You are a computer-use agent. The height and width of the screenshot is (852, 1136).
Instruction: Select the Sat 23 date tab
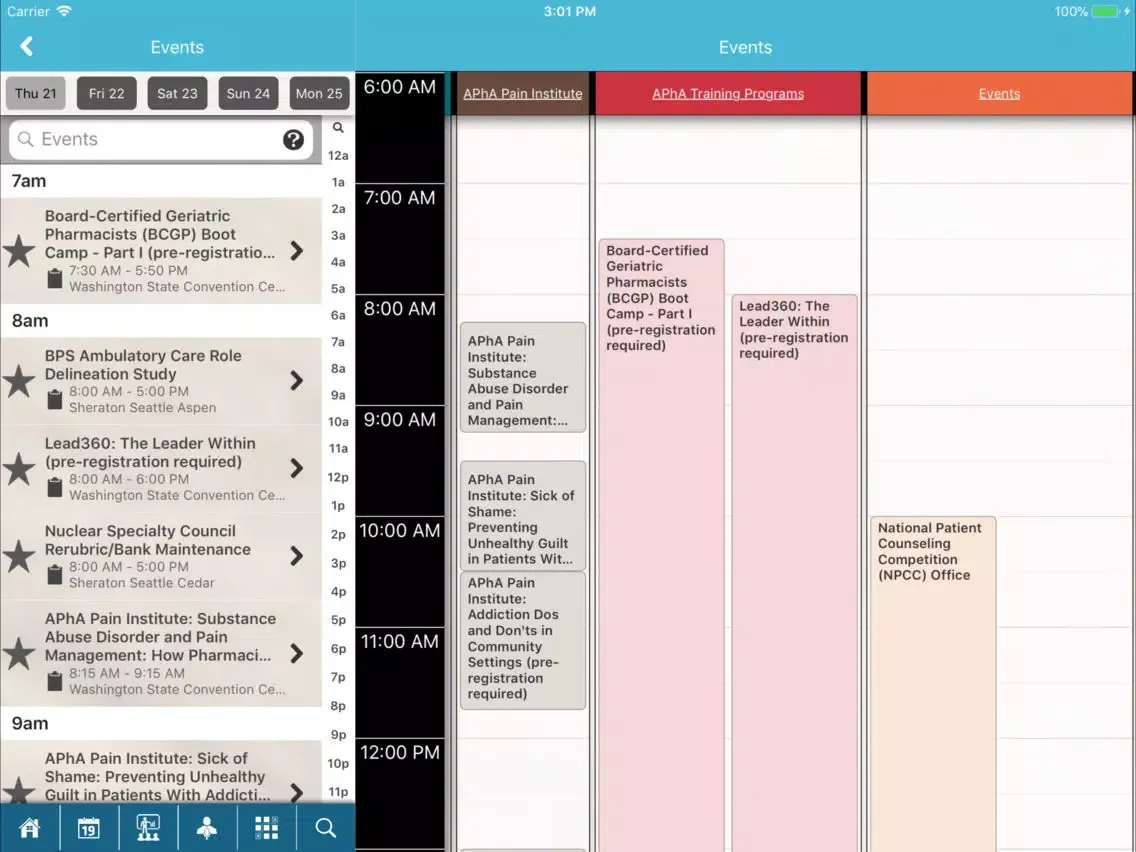pos(178,93)
